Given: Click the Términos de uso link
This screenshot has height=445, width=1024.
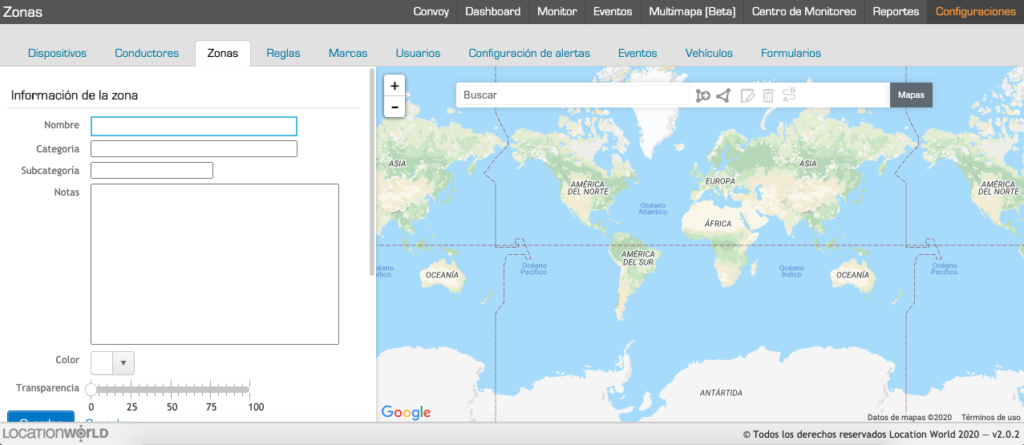Looking at the screenshot, I should tap(990, 417).
